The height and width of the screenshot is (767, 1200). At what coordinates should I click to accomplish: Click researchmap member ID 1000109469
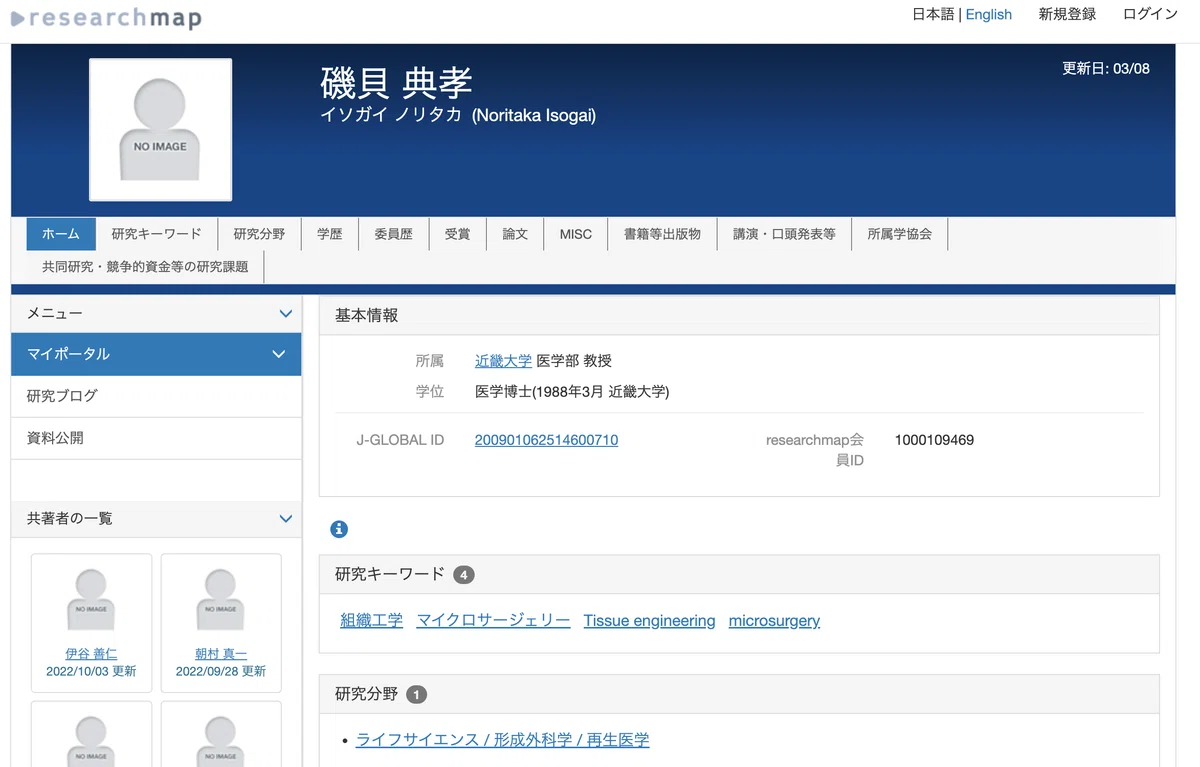[x=934, y=440]
